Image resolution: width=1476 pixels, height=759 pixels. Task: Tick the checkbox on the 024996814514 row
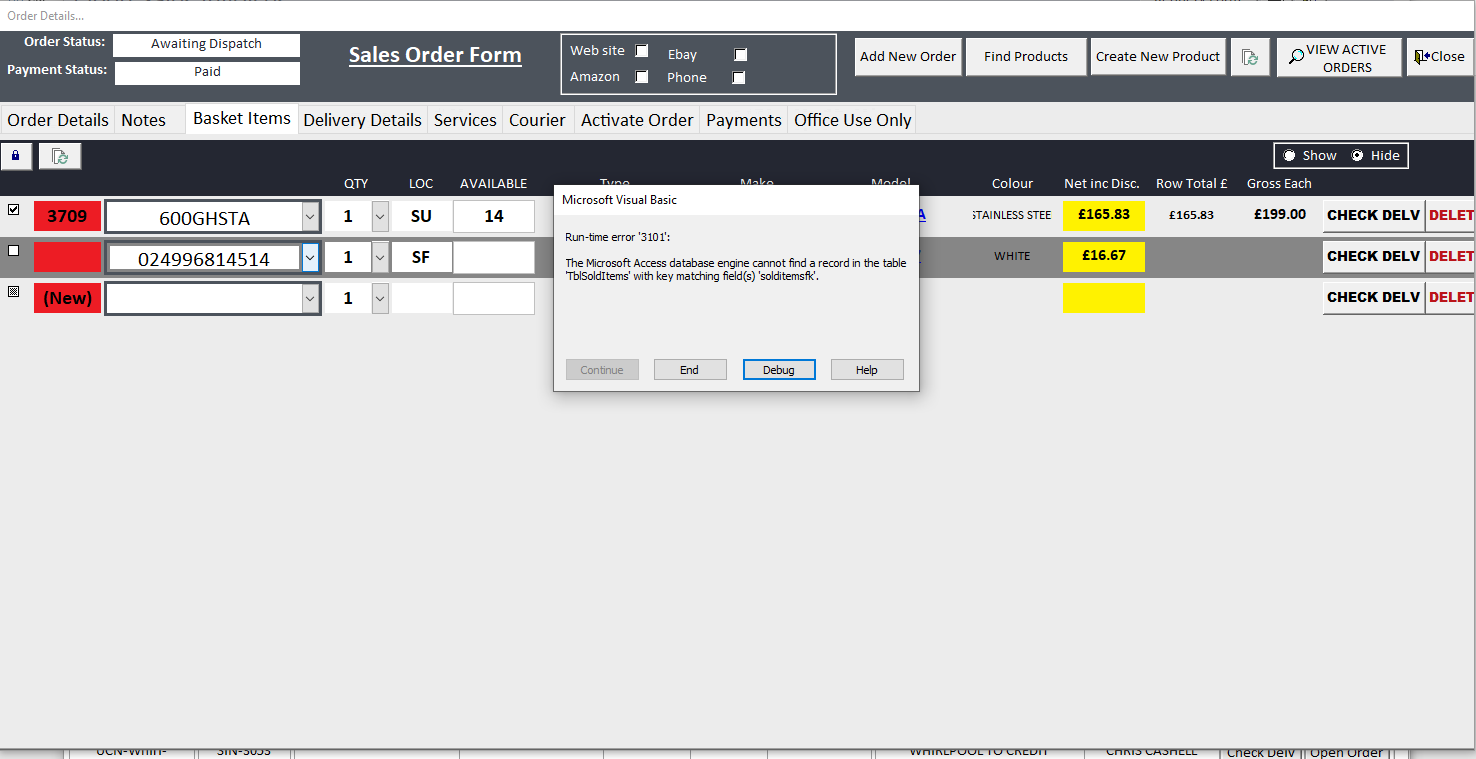coord(13,251)
